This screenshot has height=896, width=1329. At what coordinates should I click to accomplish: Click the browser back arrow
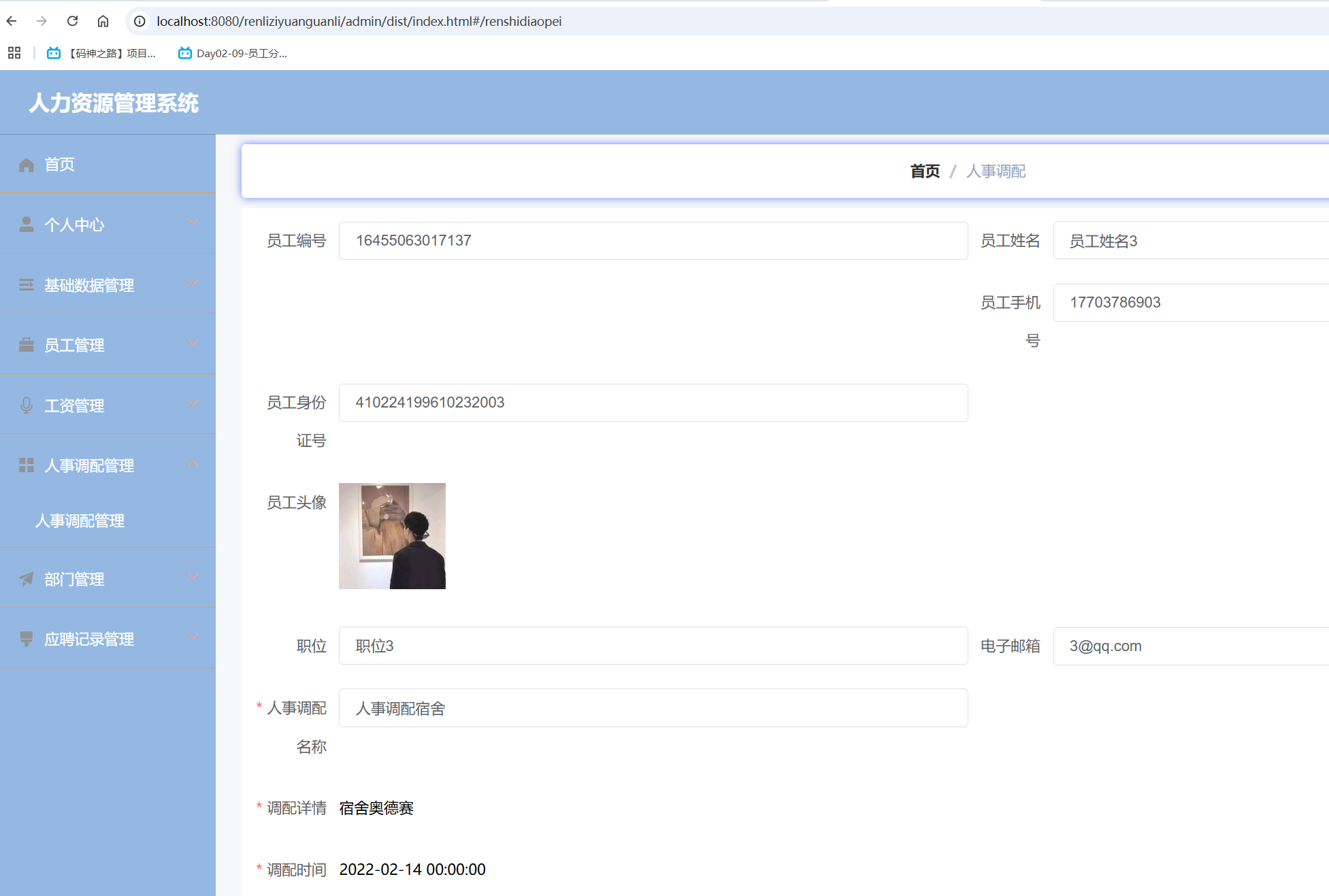11,21
